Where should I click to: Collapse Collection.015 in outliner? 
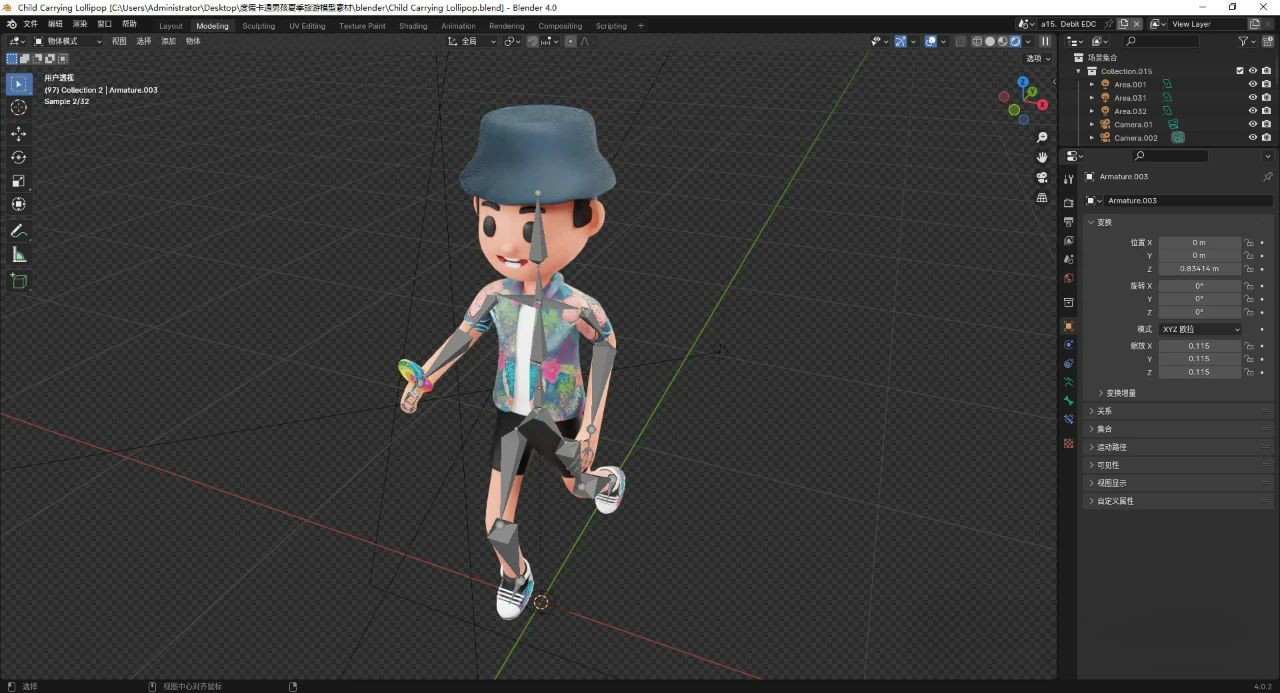(1079, 71)
